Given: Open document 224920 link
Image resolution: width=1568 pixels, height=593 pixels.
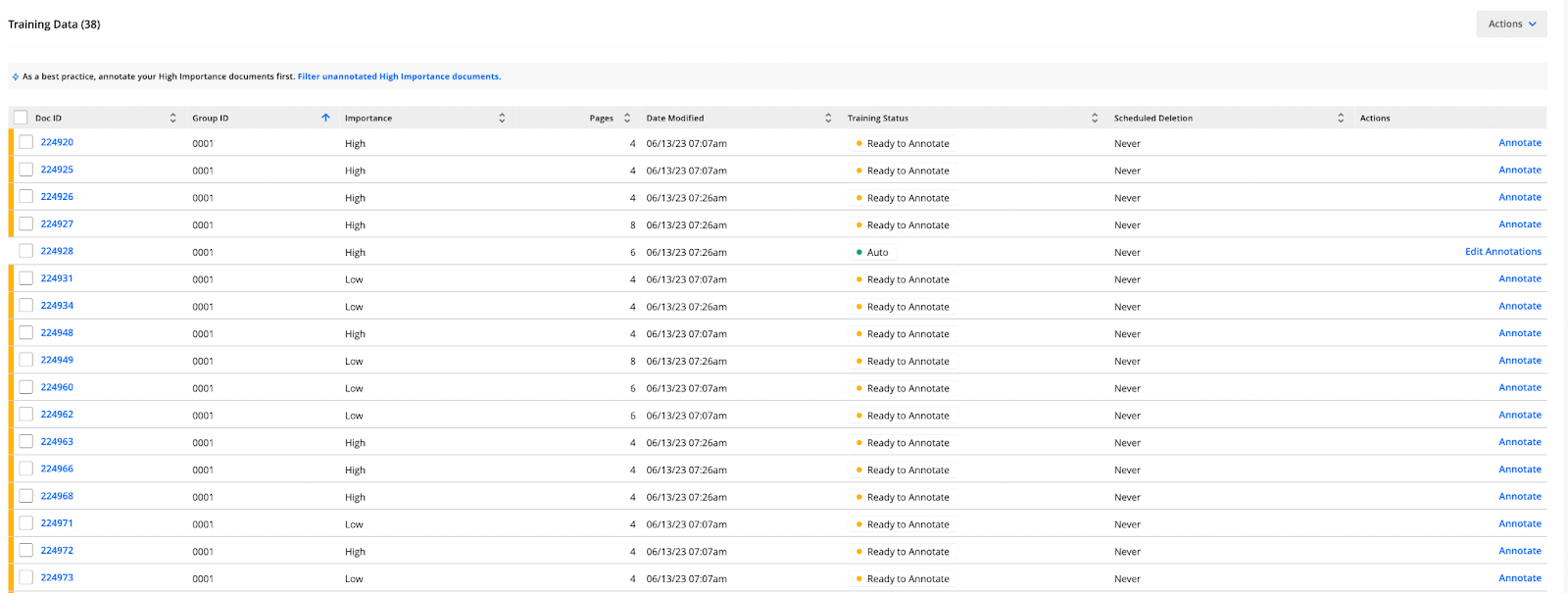Looking at the screenshot, I should 57,142.
